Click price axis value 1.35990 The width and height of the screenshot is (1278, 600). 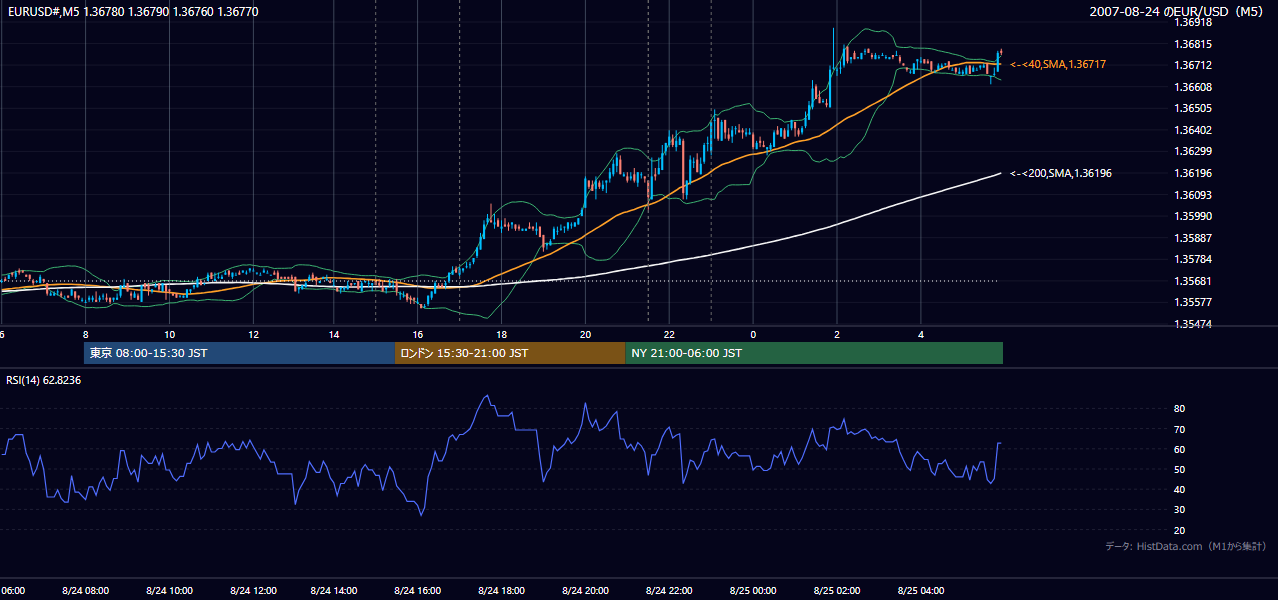click(x=1193, y=216)
